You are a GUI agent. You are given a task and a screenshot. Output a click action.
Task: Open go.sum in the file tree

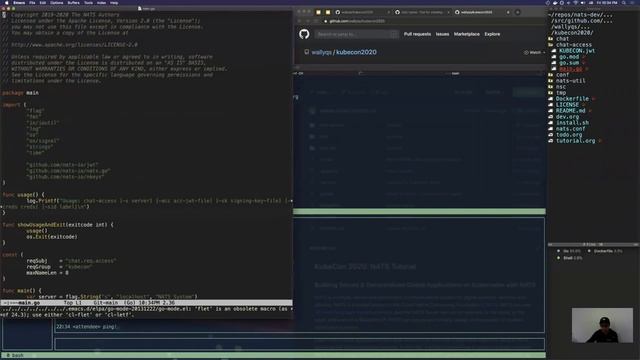[x=569, y=63]
